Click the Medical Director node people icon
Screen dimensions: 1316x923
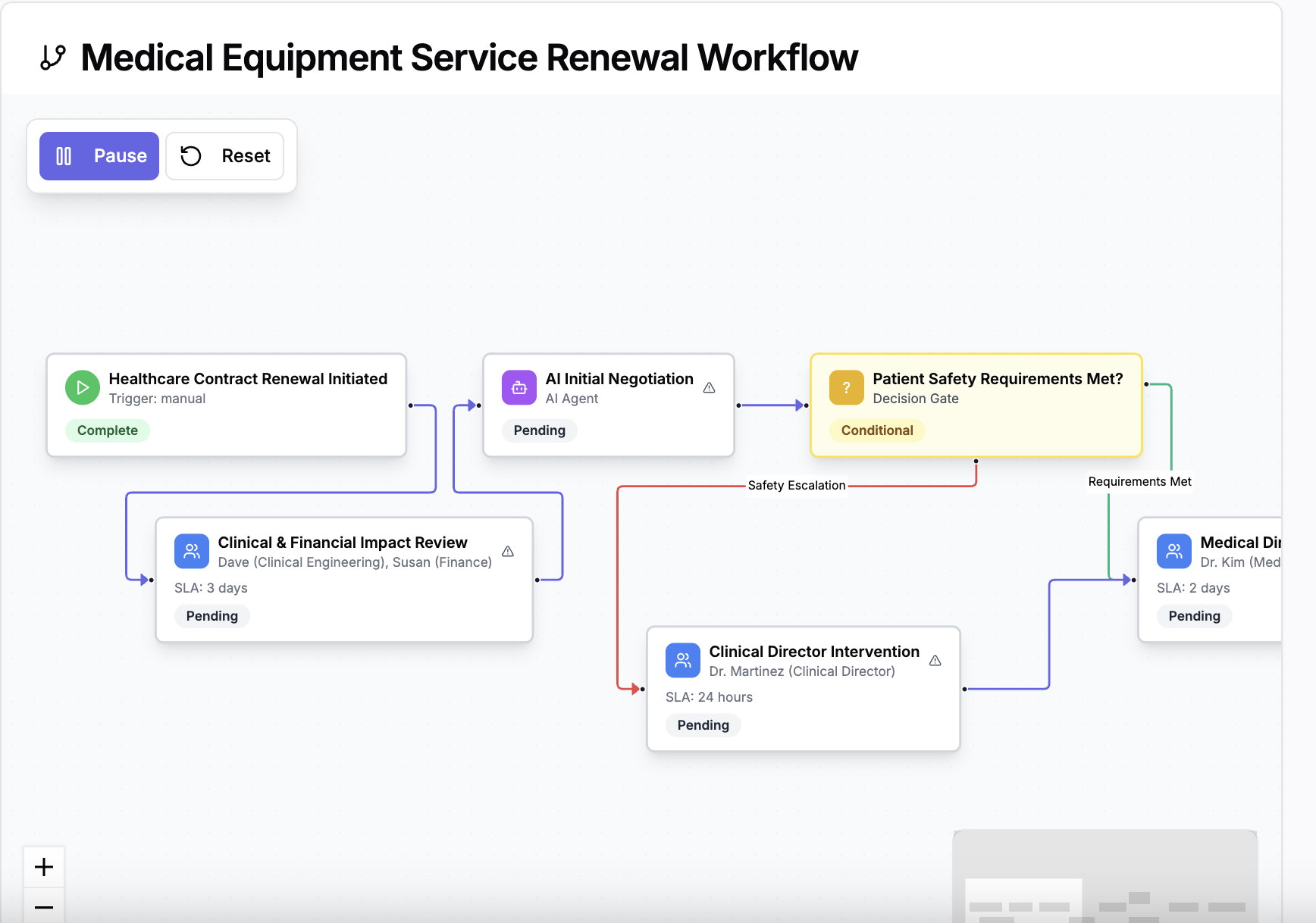[x=1173, y=551]
